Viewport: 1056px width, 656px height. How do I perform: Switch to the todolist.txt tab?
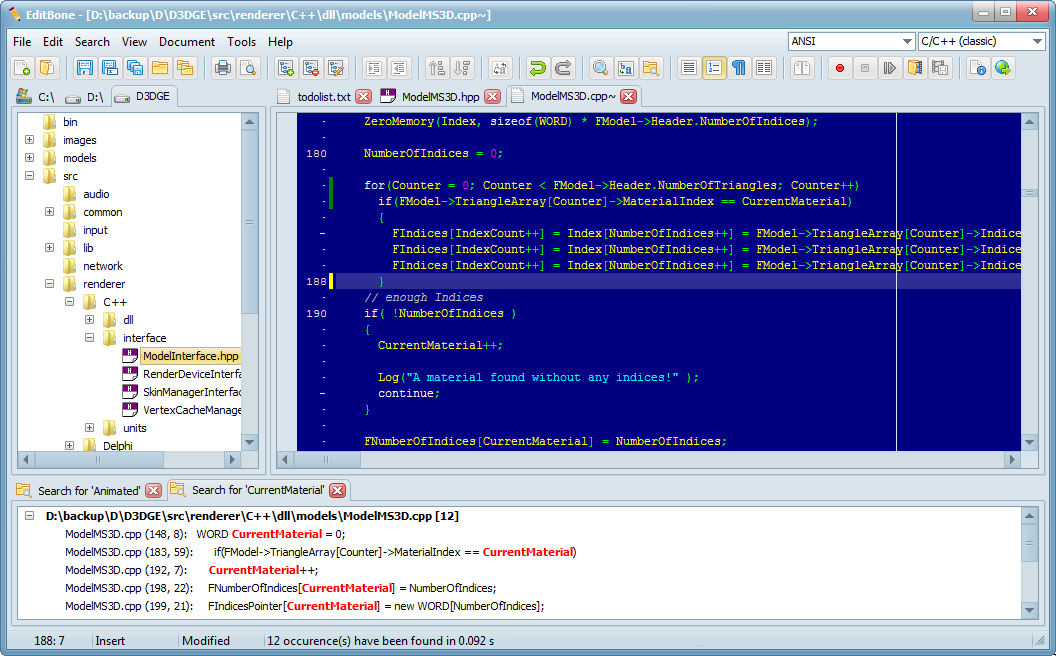pyautogui.click(x=324, y=97)
